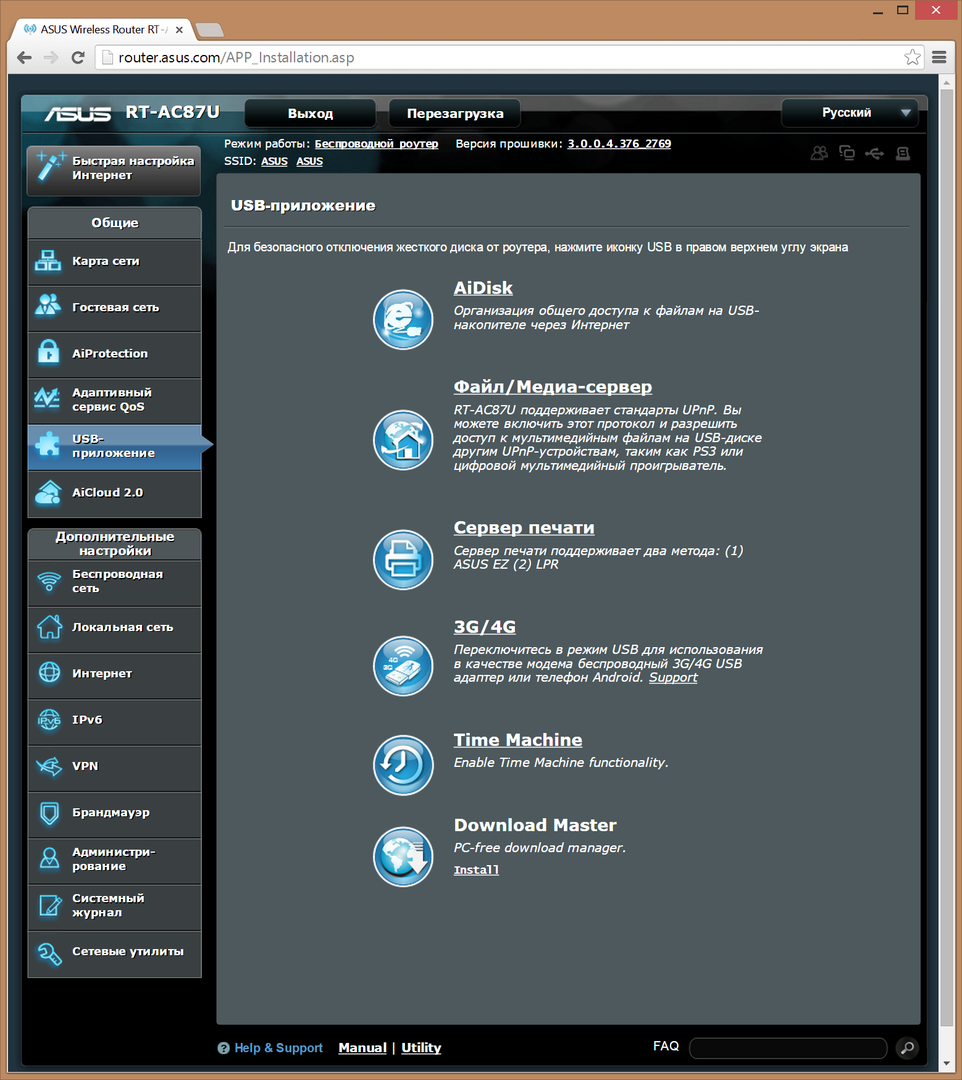Click the Install link under Download Master
The width and height of the screenshot is (962, 1080).
(x=476, y=870)
